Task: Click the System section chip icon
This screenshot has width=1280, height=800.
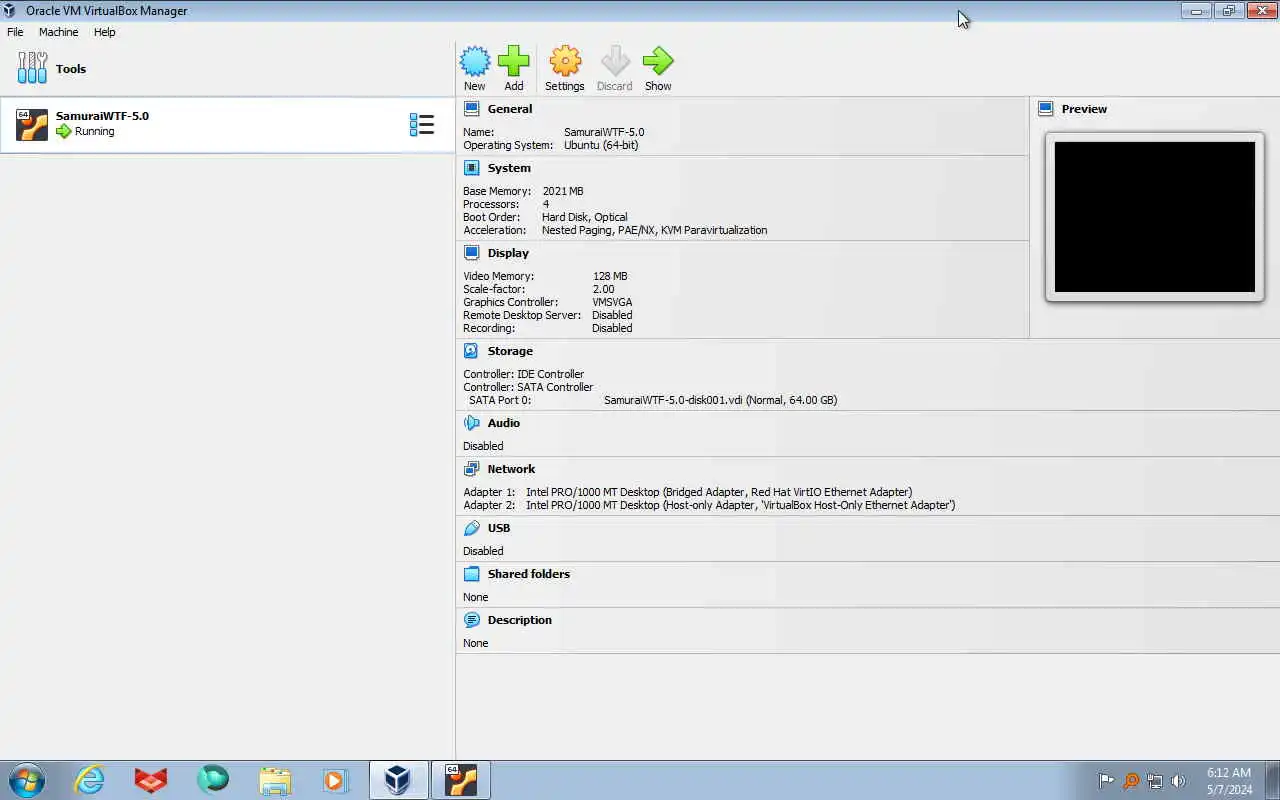Action: coord(472,168)
